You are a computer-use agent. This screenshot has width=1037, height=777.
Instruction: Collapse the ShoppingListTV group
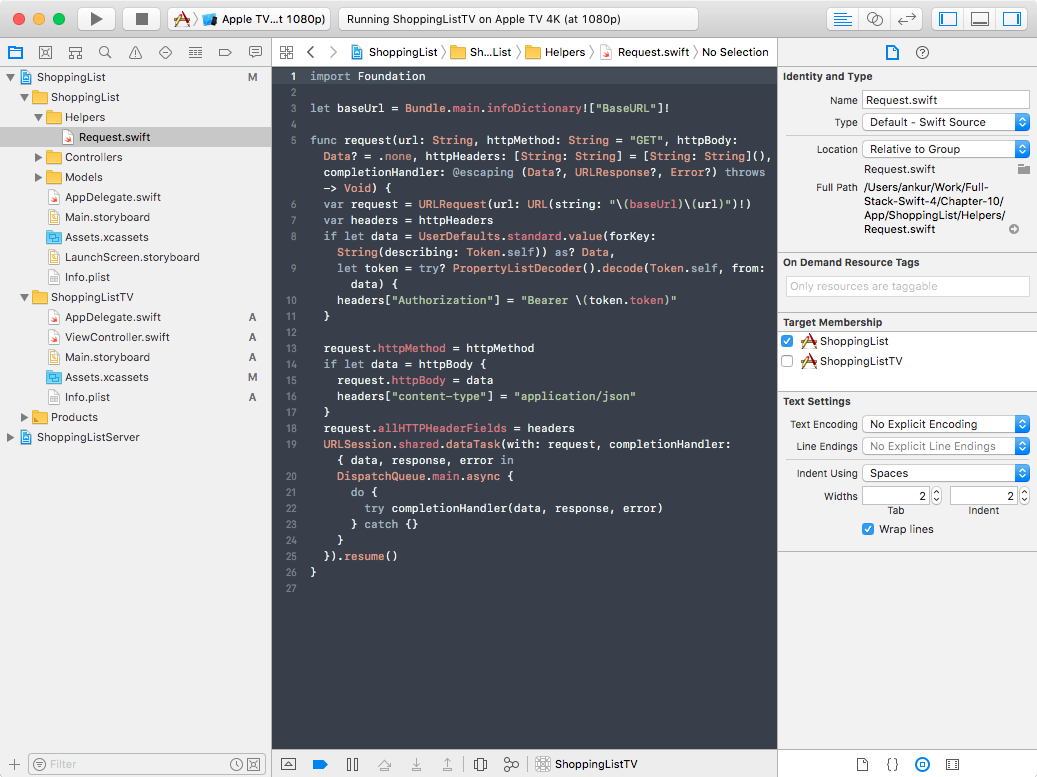(x=24, y=298)
